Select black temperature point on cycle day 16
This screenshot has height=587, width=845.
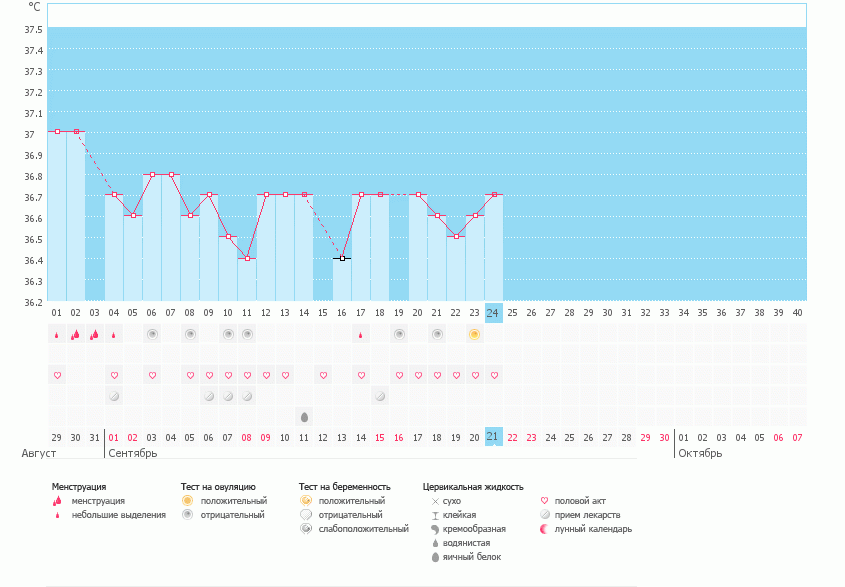click(x=342, y=258)
